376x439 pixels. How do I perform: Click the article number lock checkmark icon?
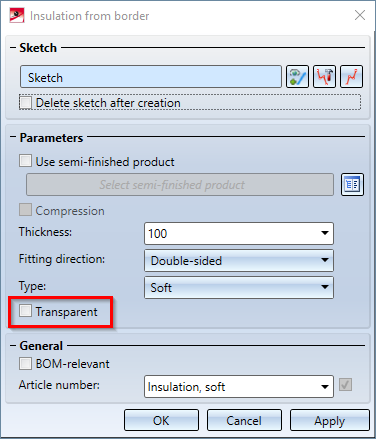pos(346,385)
